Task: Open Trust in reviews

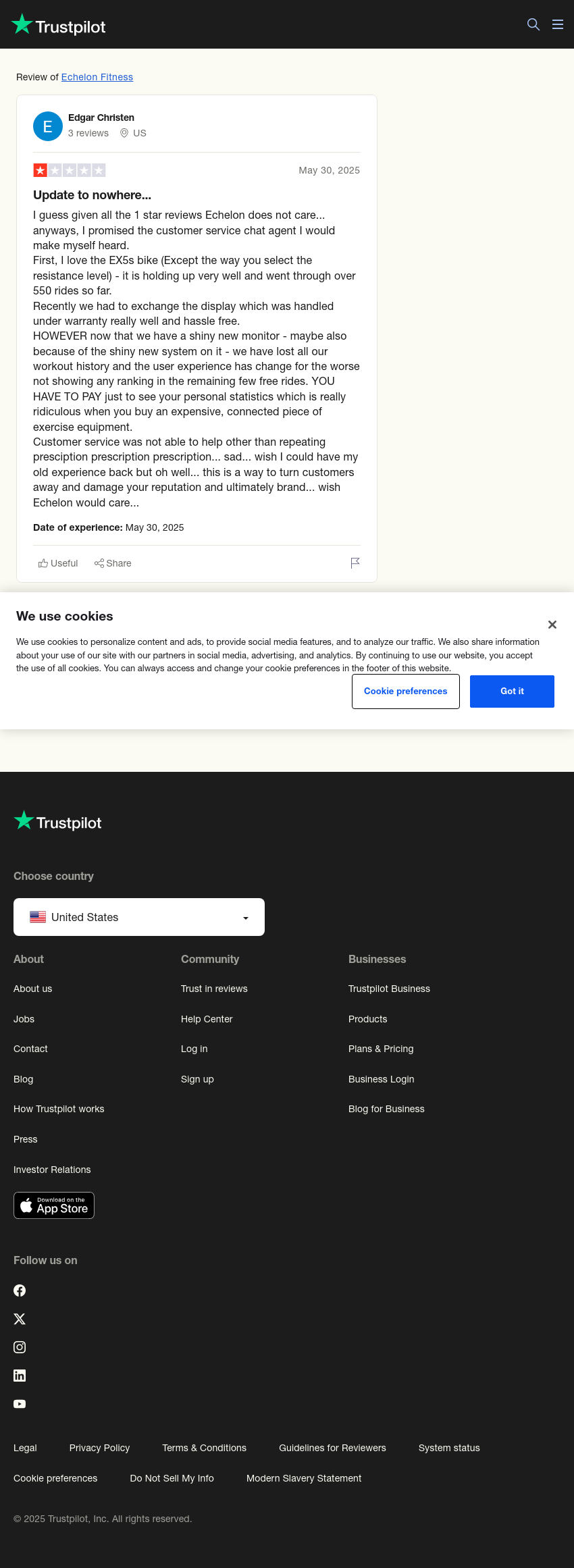Action: (x=214, y=989)
